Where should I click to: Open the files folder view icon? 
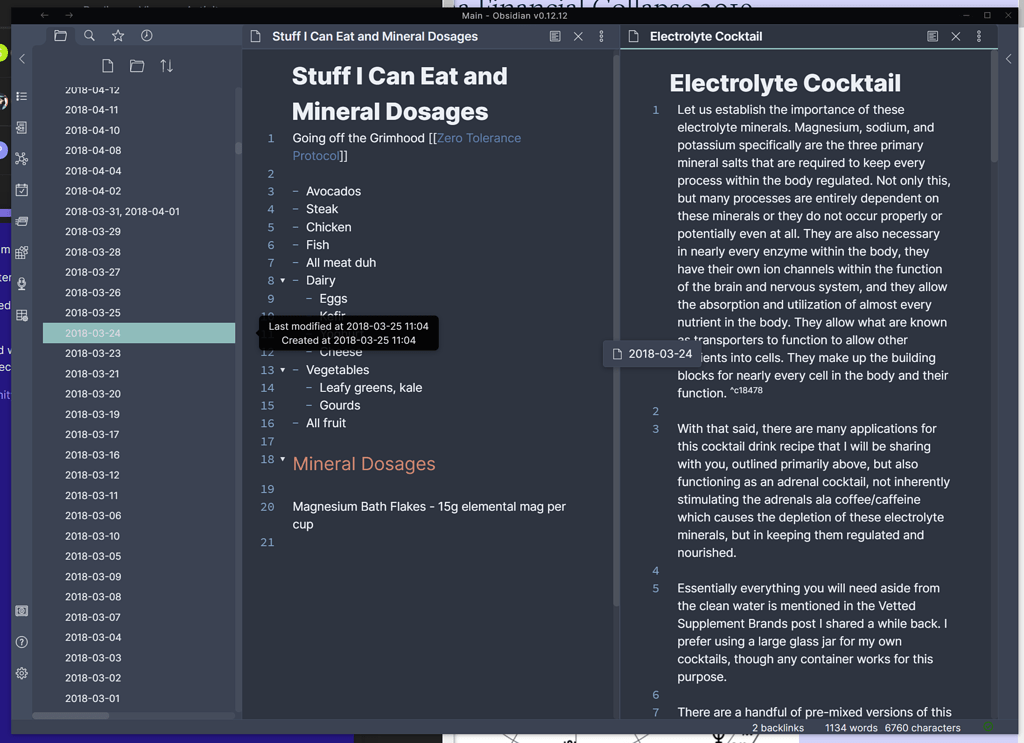point(60,34)
